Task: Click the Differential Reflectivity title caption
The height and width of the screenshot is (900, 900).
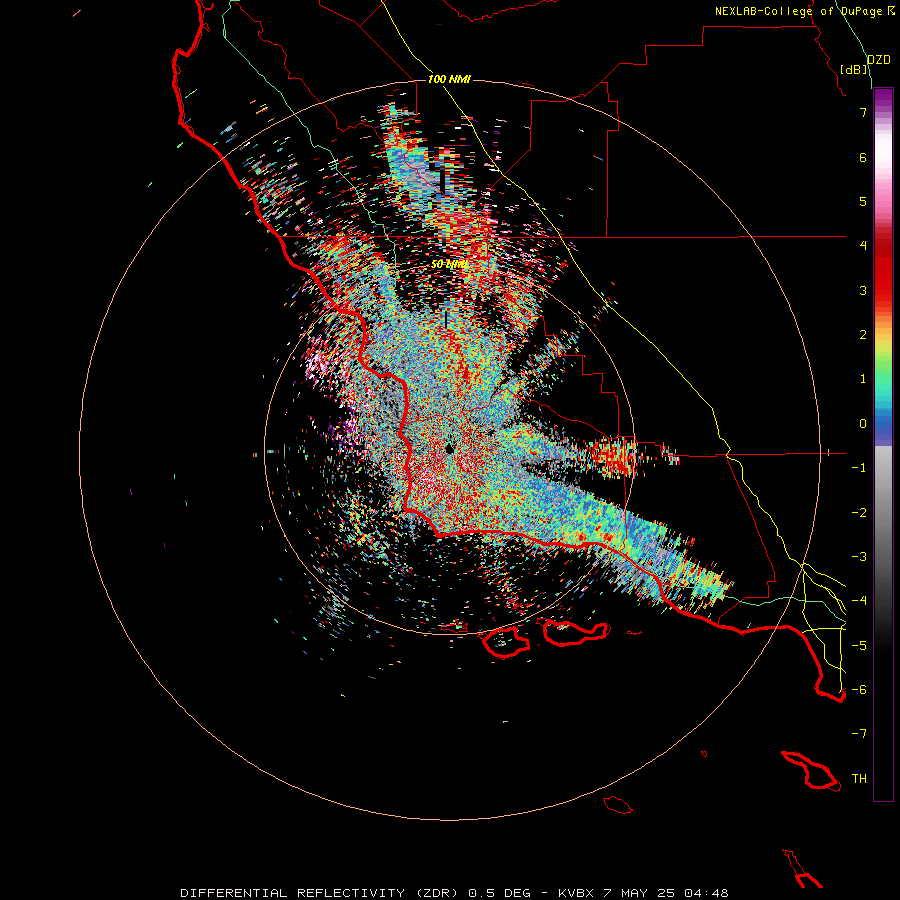Action: [x=454, y=893]
